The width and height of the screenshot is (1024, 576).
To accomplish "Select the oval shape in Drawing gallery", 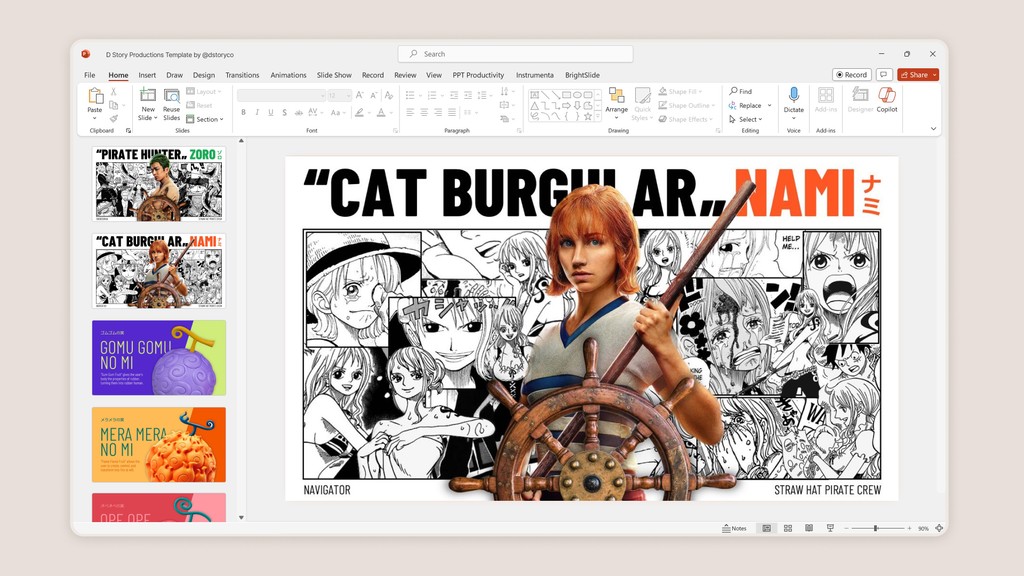I will (577, 95).
